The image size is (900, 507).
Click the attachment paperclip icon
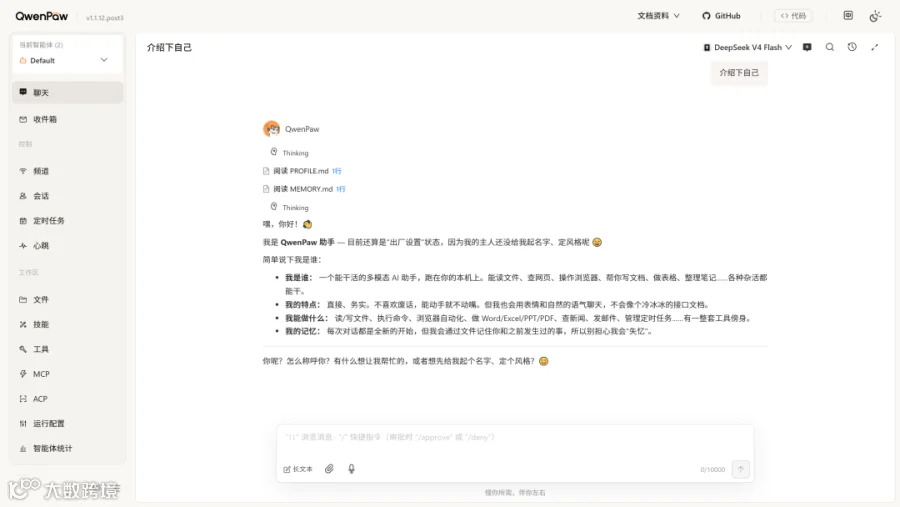click(329, 469)
